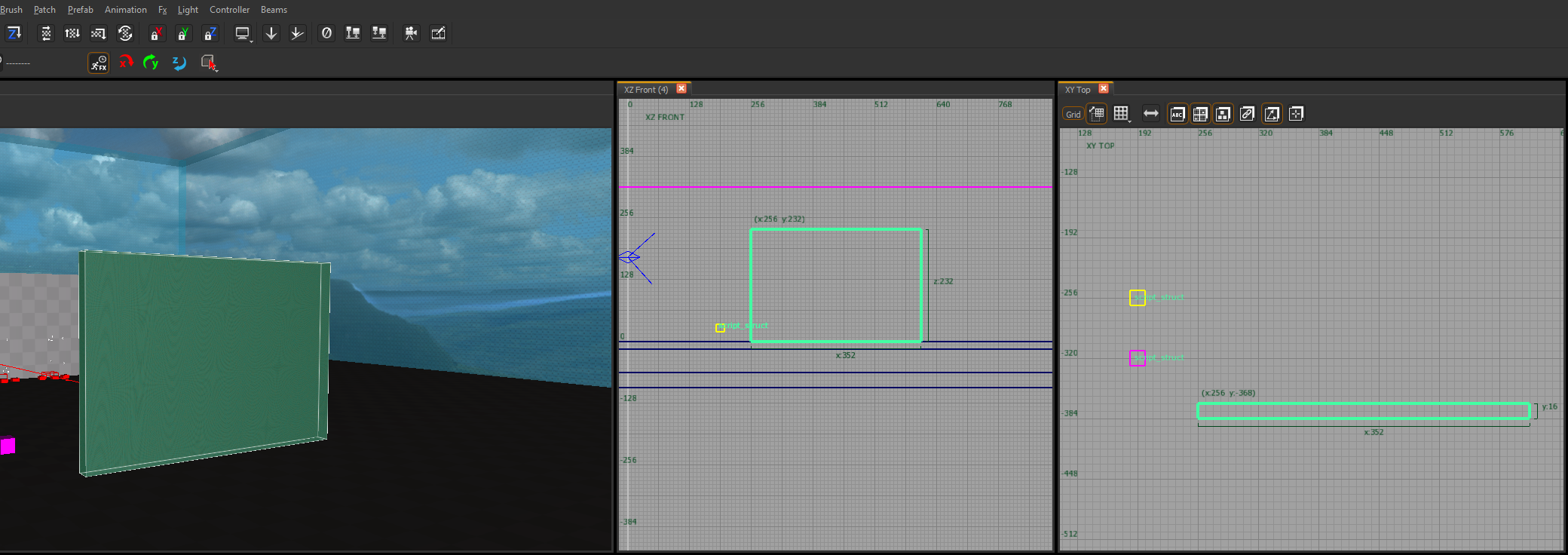Toggle the Y axis lock icon
Viewport: 1568px width, 555px height.
[x=183, y=33]
